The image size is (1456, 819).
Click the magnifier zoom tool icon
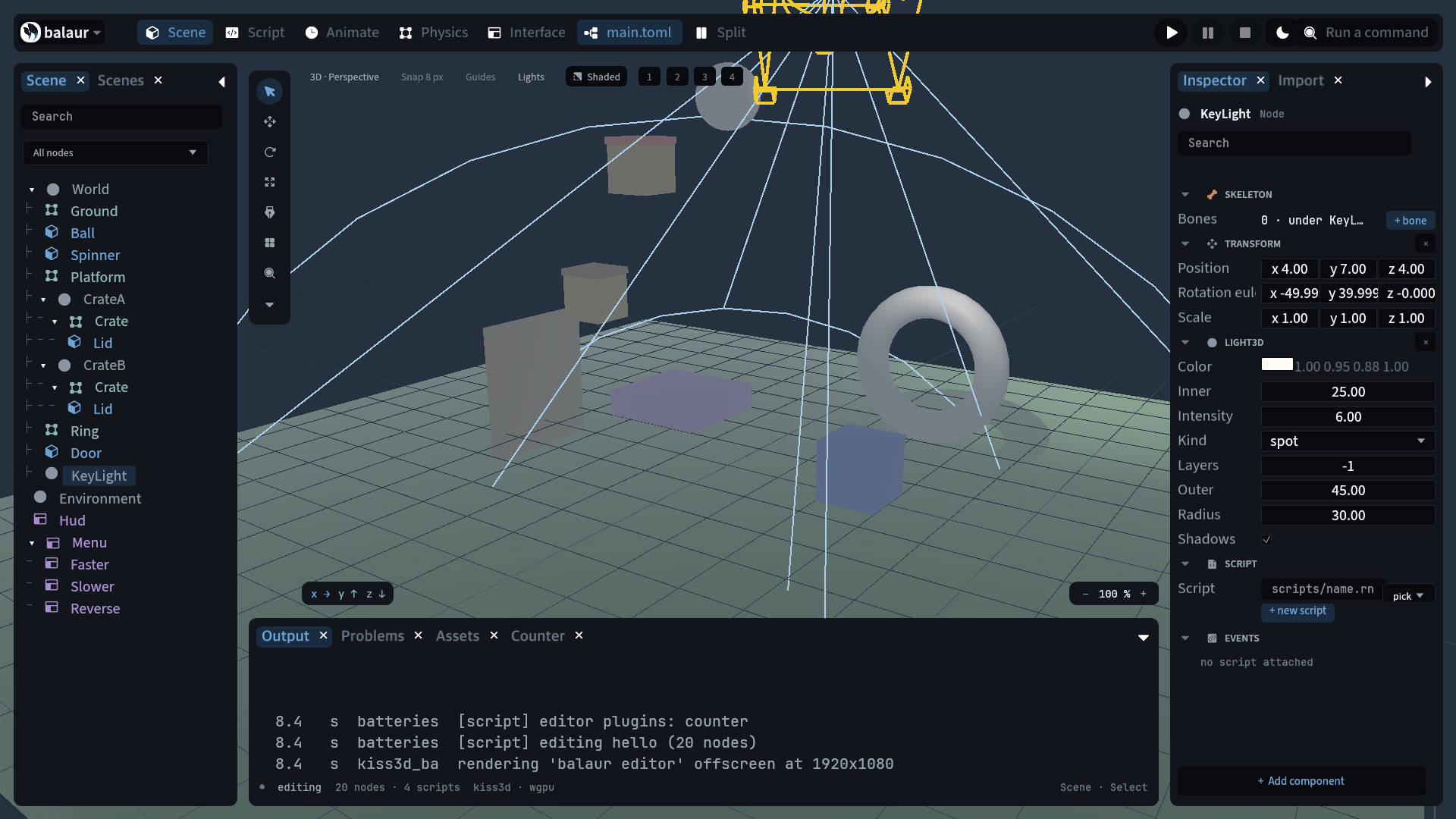pyautogui.click(x=269, y=274)
